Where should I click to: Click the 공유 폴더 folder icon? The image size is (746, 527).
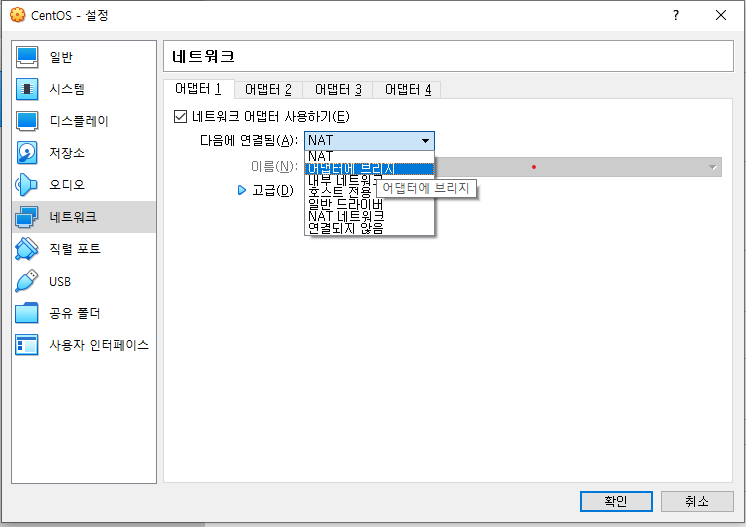[x=27, y=313]
